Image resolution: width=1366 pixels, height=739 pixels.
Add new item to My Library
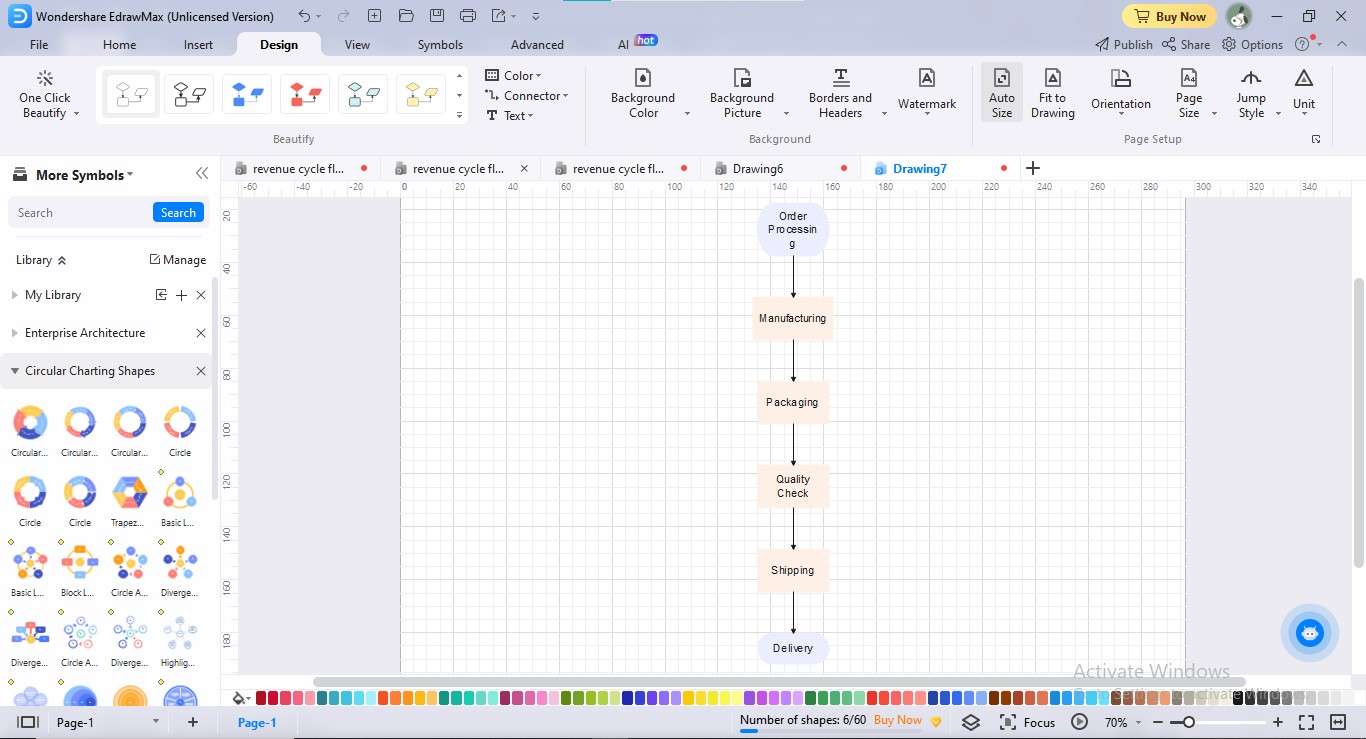(181, 295)
